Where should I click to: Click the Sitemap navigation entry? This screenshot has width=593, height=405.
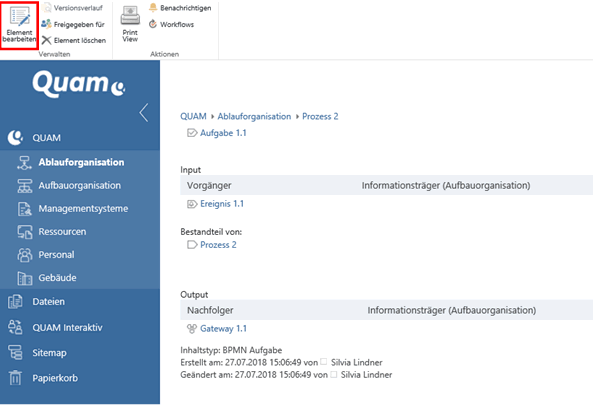[x=49, y=353]
